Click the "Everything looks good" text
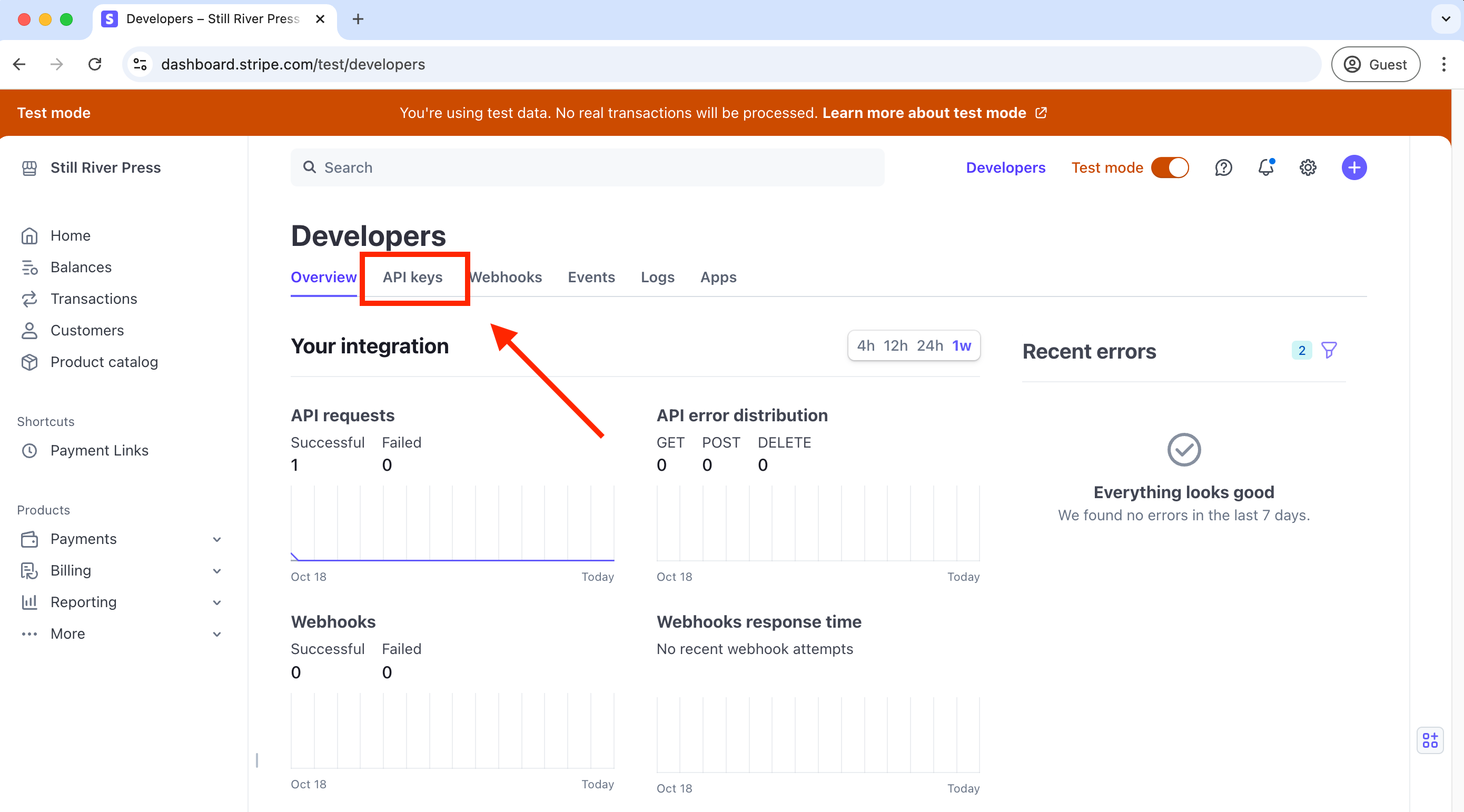The width and height of the screenshot is (1464, 812). pos(1184,492)
